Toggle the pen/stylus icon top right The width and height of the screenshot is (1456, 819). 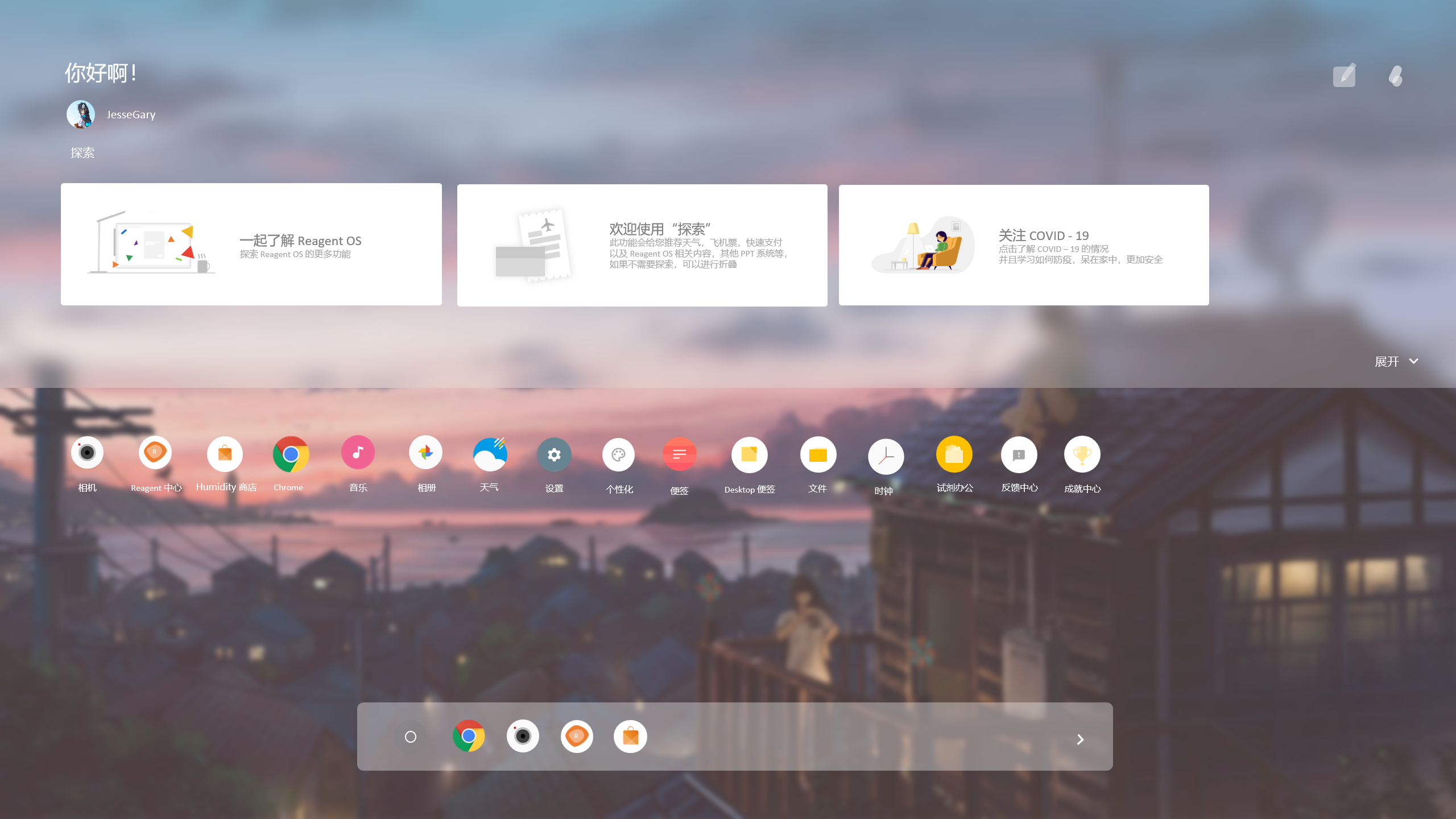(1344, 74)
